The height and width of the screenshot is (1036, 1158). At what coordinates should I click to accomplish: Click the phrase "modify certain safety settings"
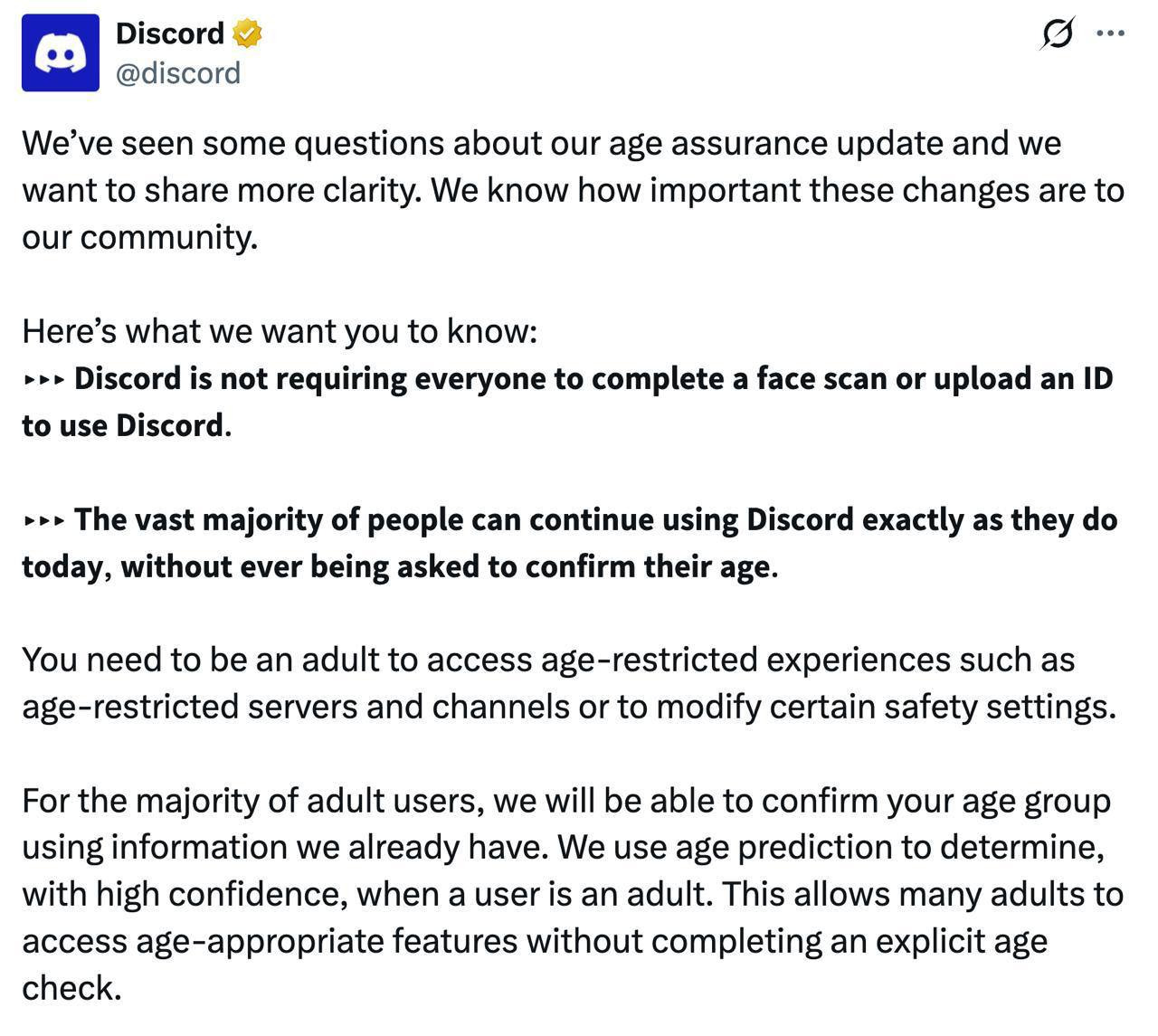885,707
